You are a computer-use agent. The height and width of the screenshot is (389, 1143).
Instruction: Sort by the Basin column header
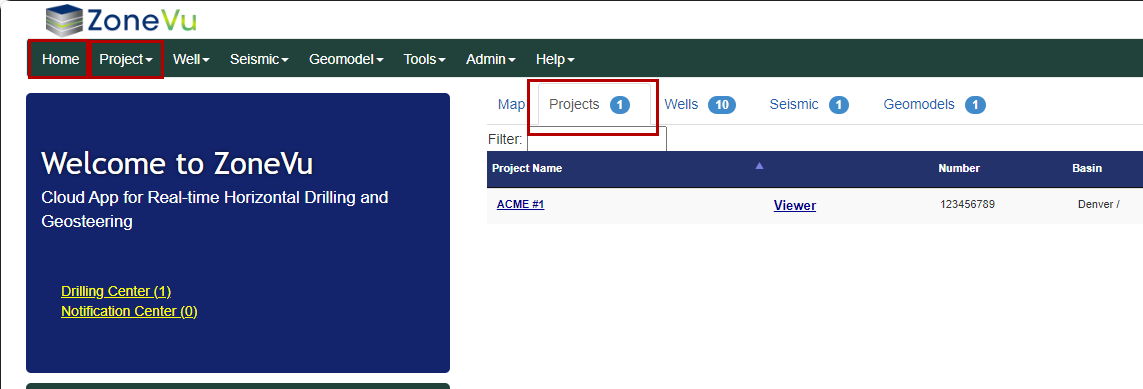click(1087, 168)
